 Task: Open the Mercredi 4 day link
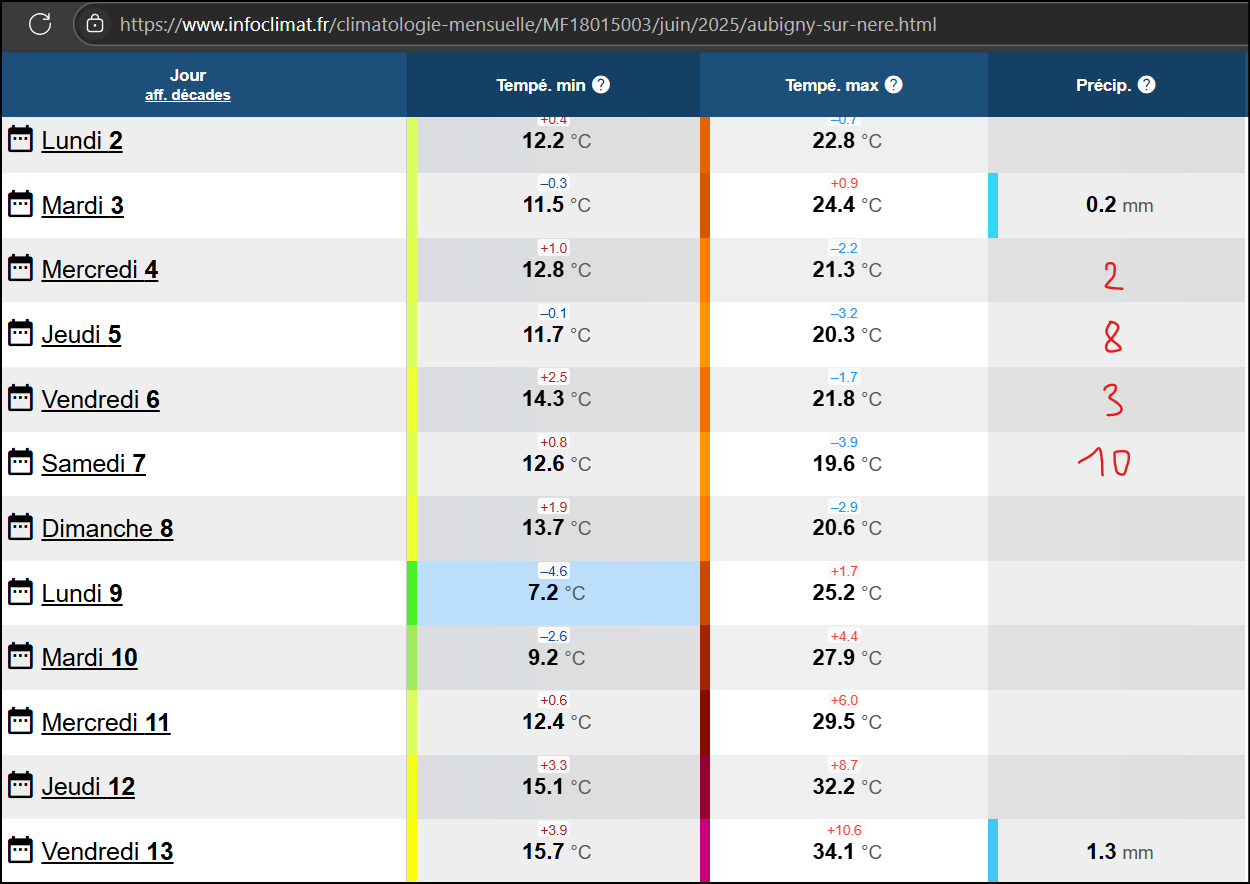point(100,269)
